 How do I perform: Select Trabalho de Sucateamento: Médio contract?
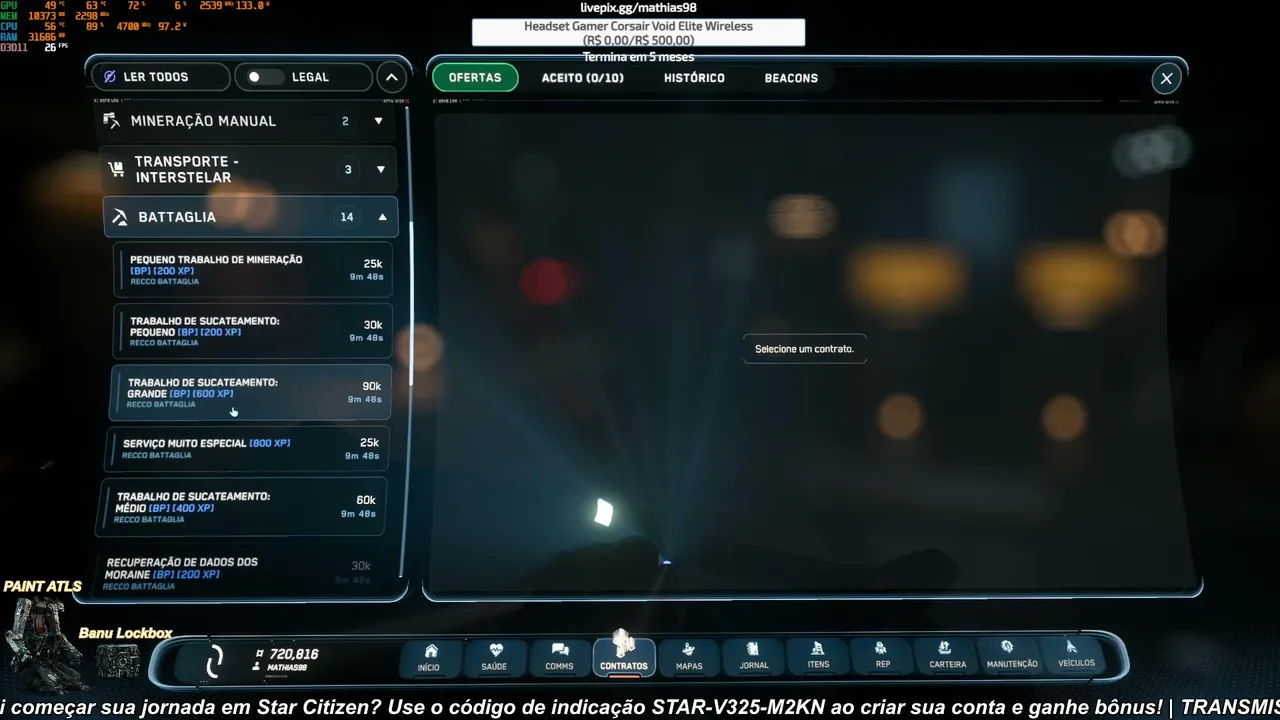[x=241, y=507]
